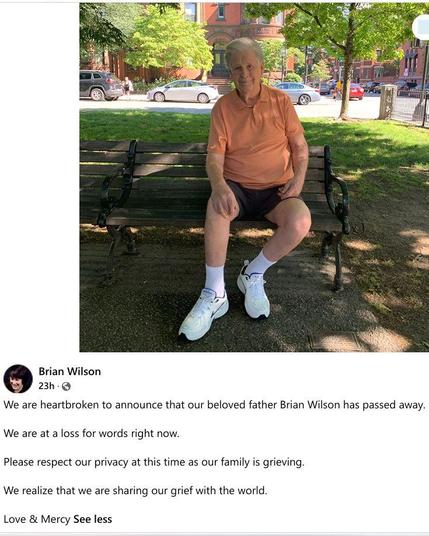Click the red car near the tree
Screen dimensions: 429x536
tap(357, 92)
